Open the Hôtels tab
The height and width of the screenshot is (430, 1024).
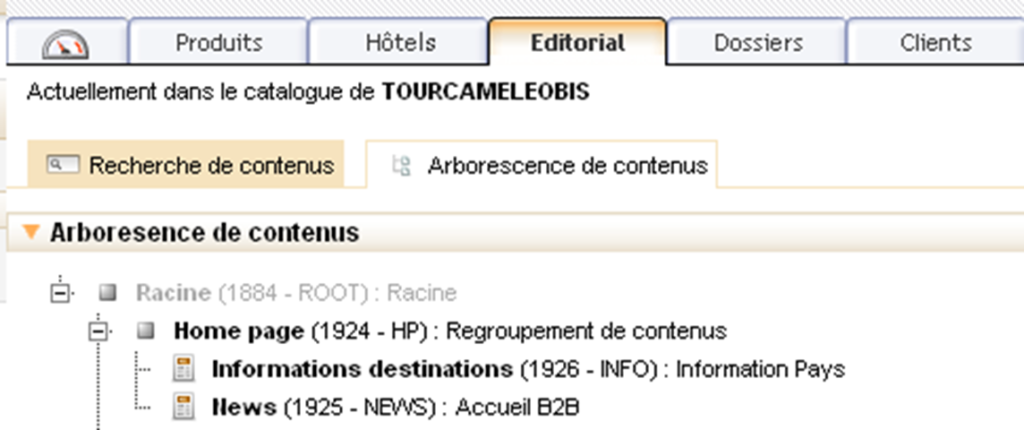pos(399,44)
